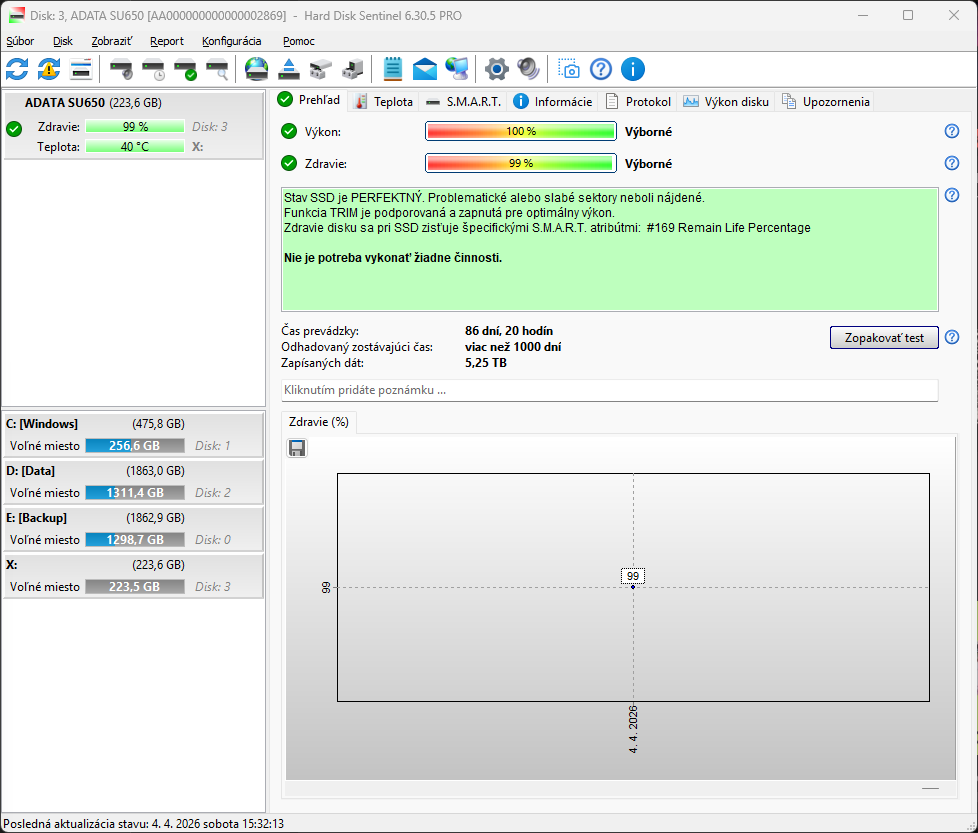Click the computer tower with drives icon
Viewport: 978px width, 833px height.
pyautogui.click(x=353, y=69)
